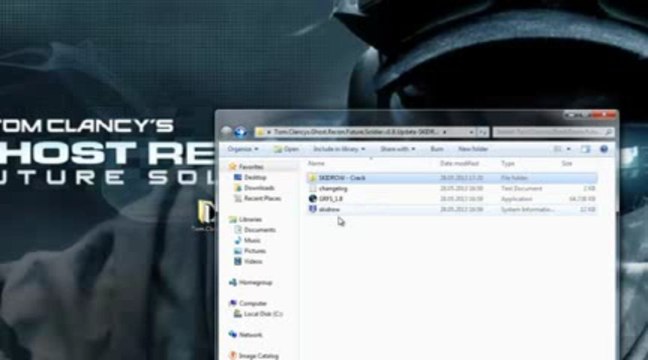Viewport: 648px width, 360px height.
Task: Select the Libraries label
Action: (x=250, y=219)
